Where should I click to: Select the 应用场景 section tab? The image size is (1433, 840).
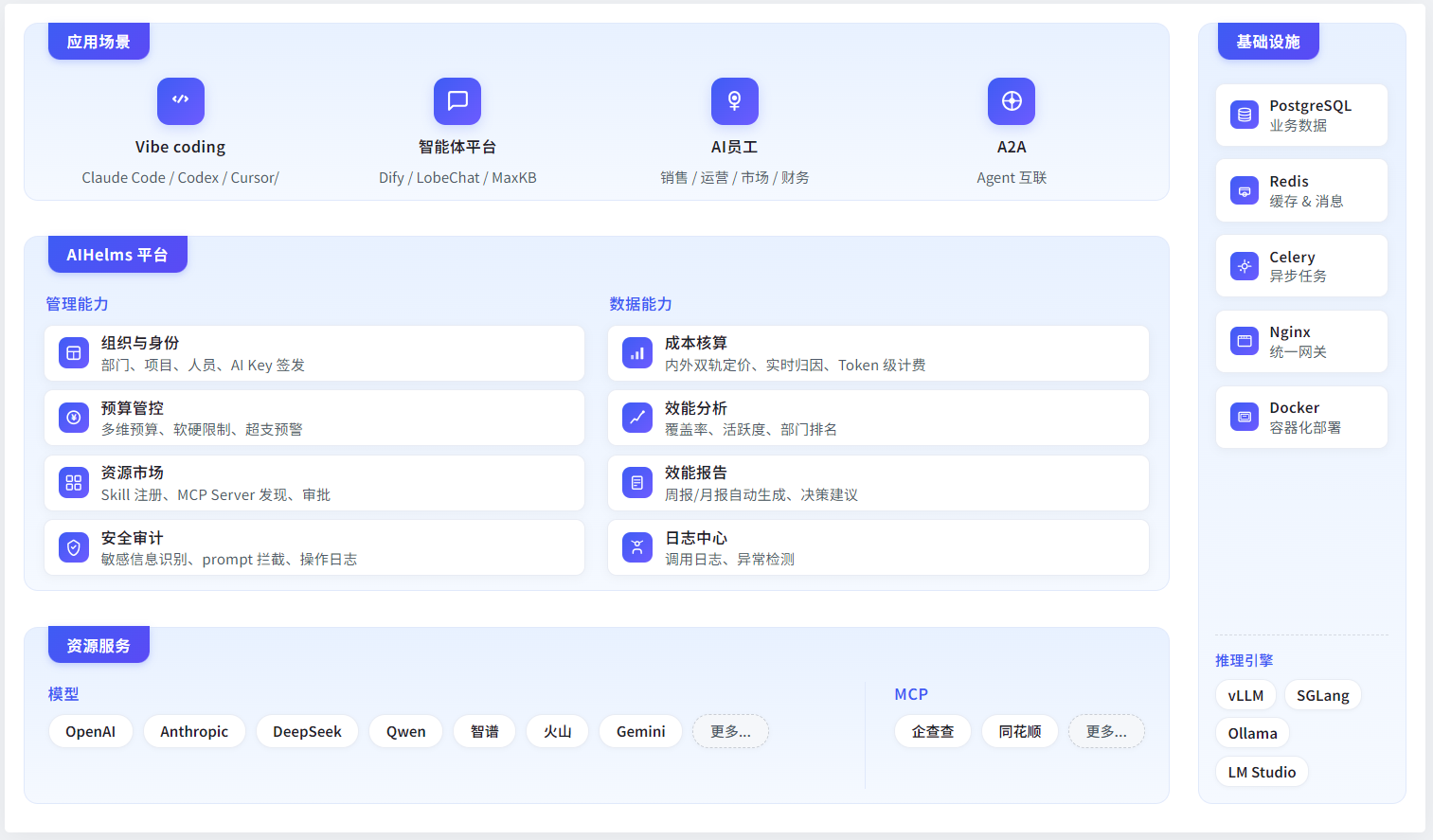click(99, 42)
